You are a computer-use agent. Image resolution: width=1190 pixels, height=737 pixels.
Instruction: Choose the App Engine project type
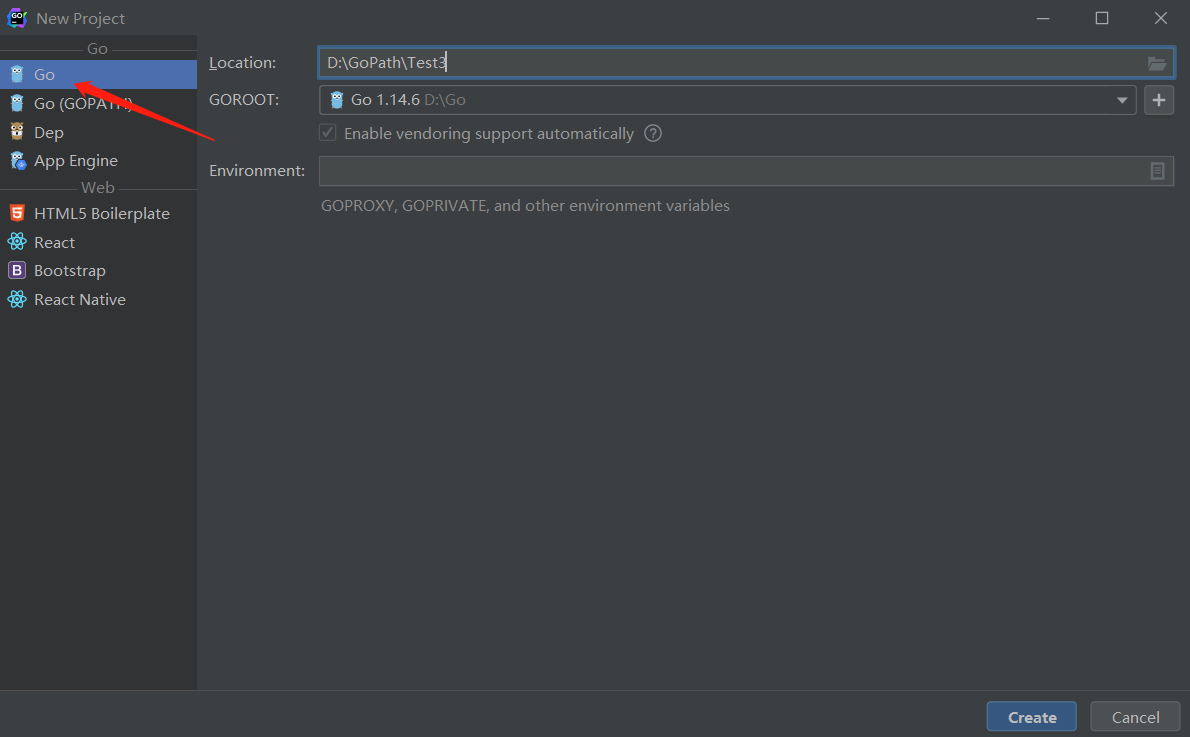tap(99, 160)
